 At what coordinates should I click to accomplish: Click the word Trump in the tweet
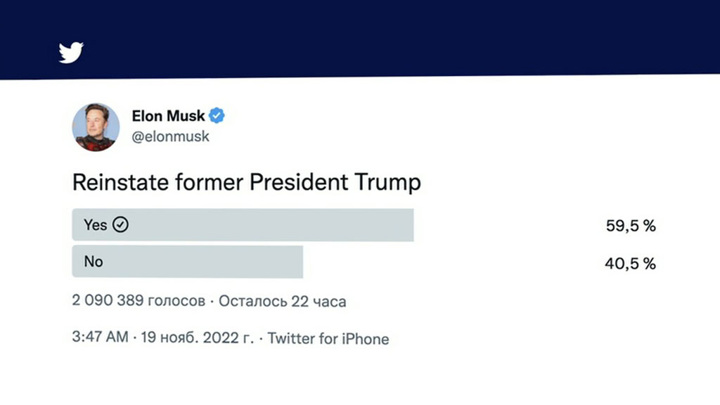pos(388,182)
